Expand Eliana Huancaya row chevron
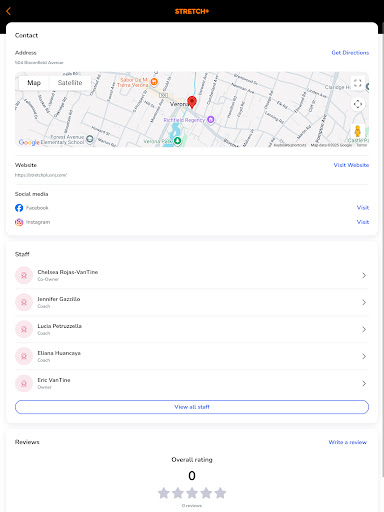This screenshot has height=512, width=384. pos(364,356)
